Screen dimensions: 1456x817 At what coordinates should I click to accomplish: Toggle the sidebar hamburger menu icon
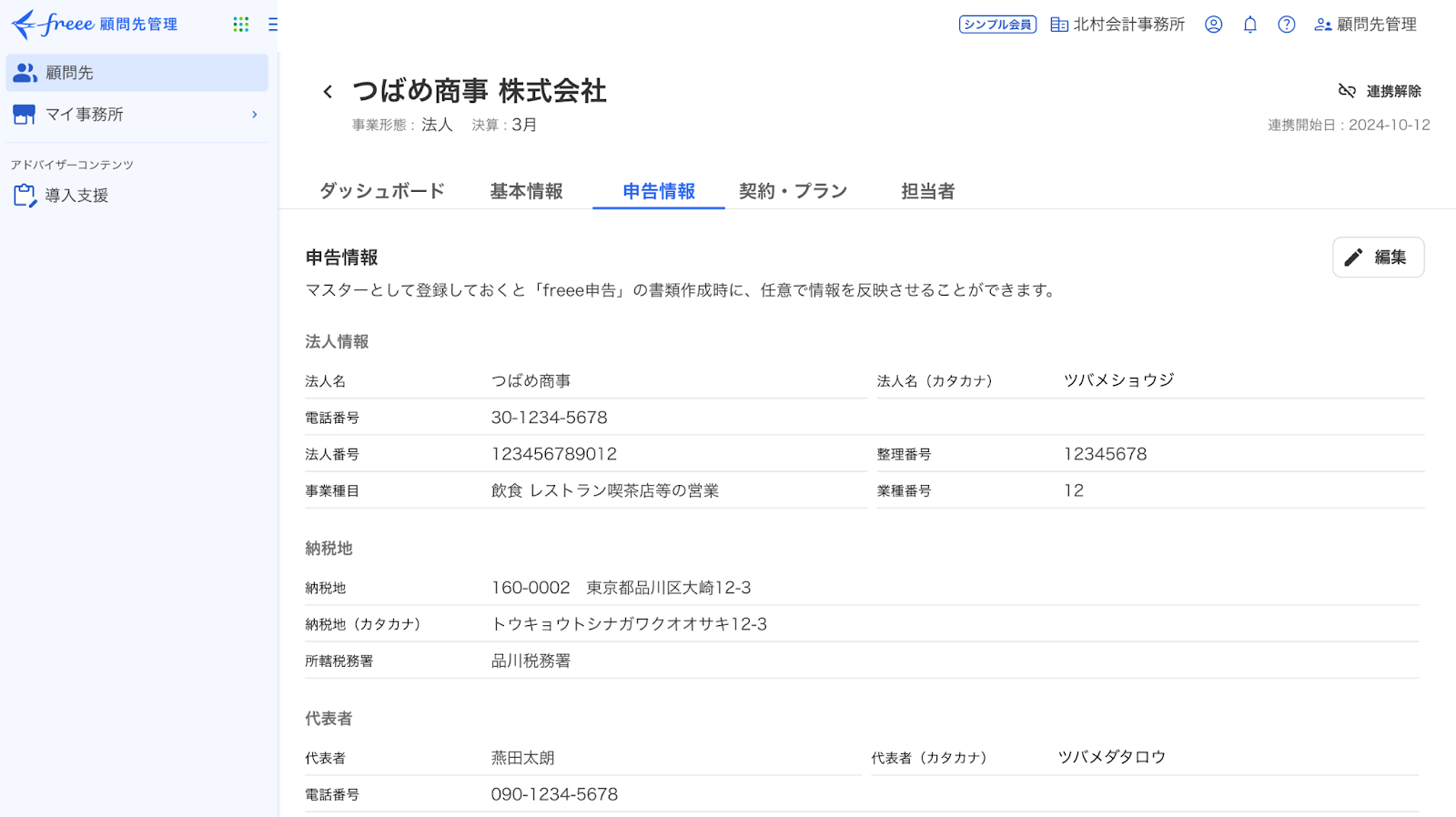coord(273,25)
